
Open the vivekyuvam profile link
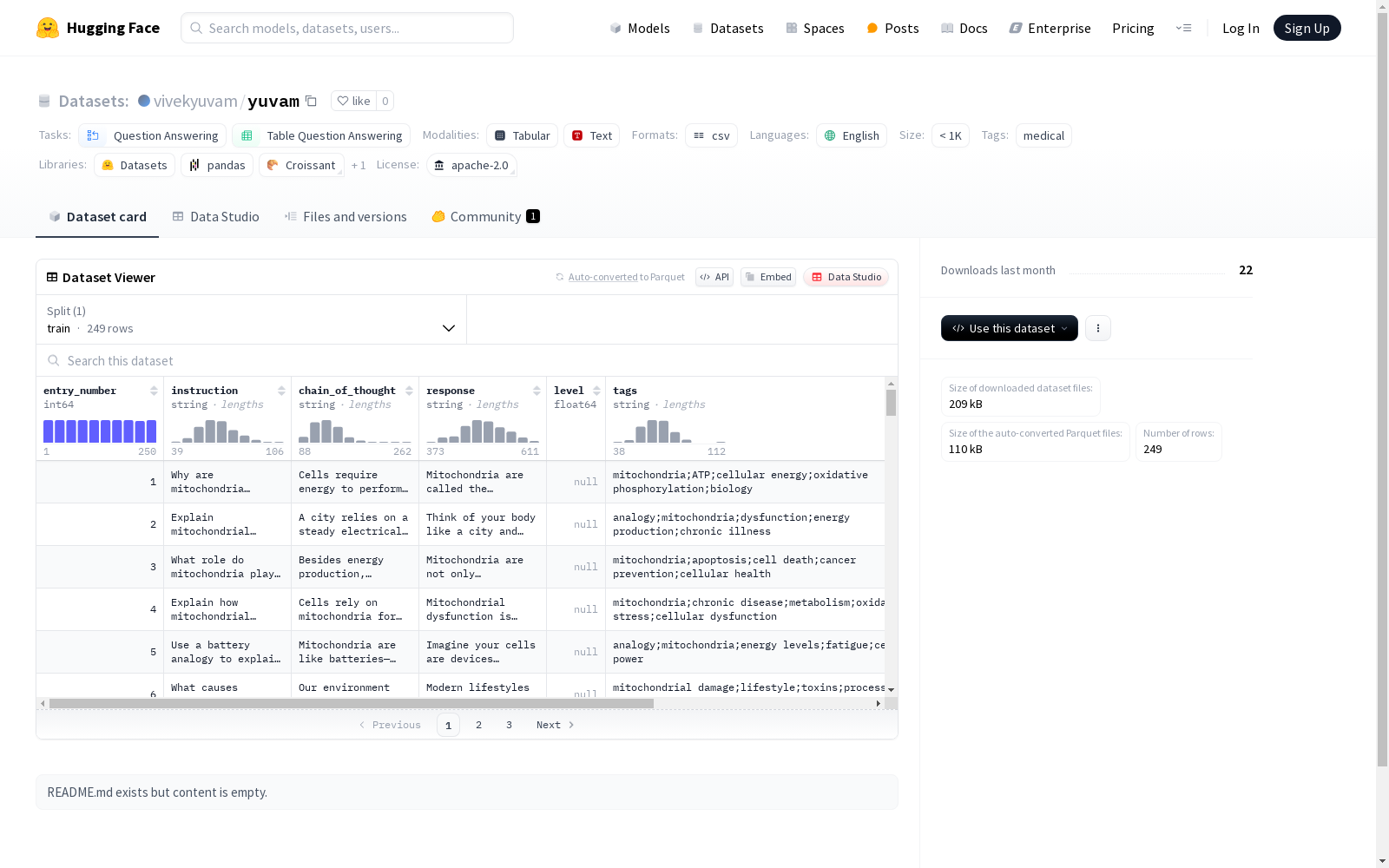[195, 101]
